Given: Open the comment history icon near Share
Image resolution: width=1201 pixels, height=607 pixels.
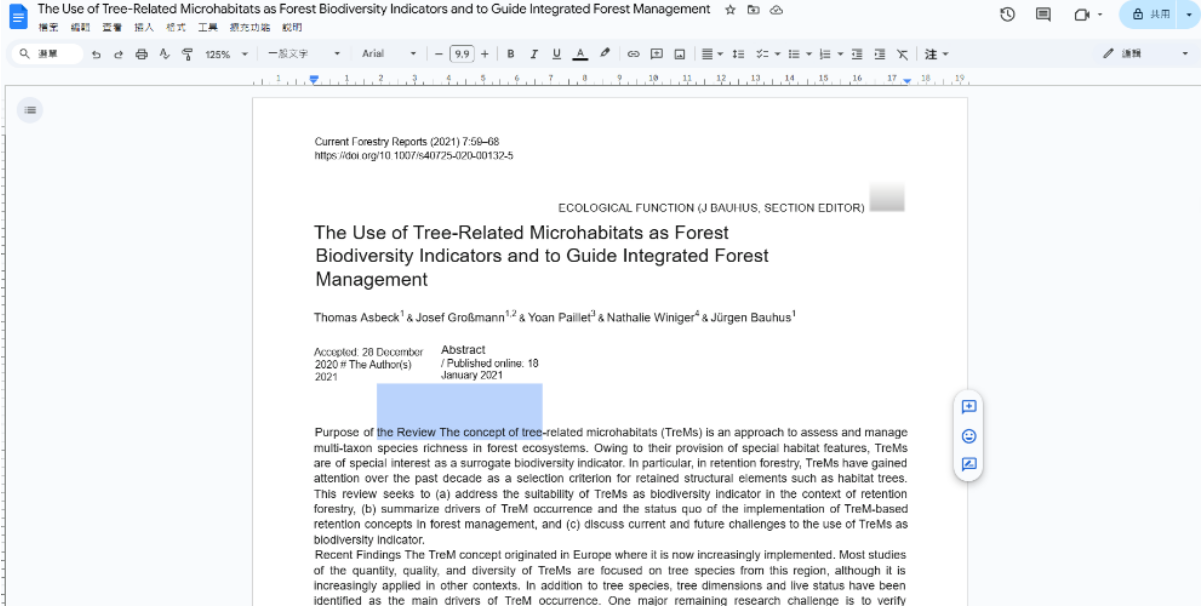Looking at the screenshot, I should tap(1041, 14).
